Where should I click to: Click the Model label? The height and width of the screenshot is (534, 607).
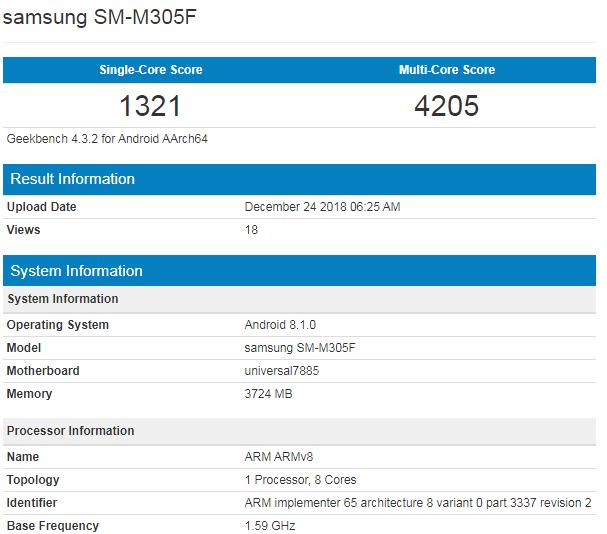(24, 347)
